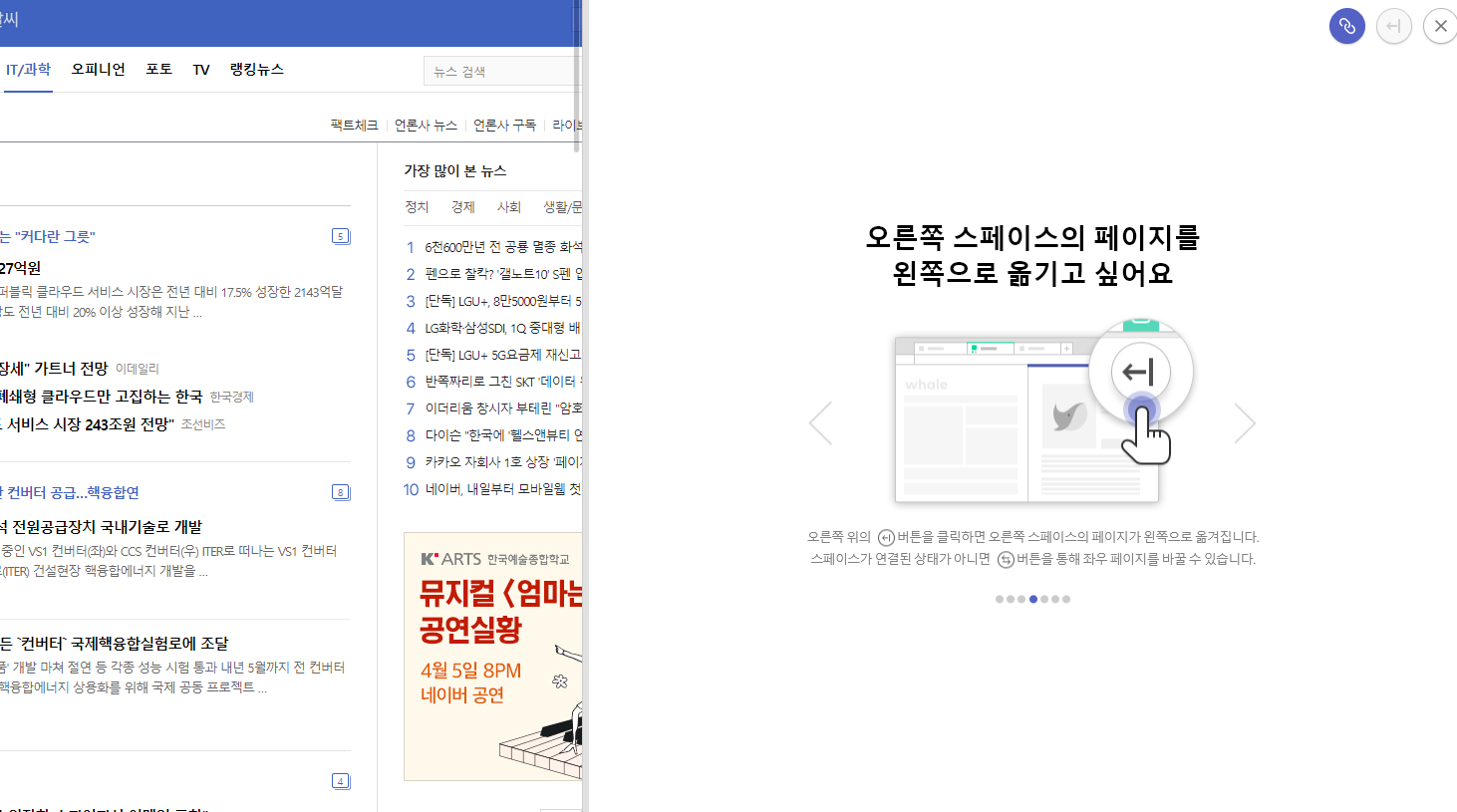Open ranked news 2 about 갤노트10 S펜
Image resolution: width=1457 pixels, height=812 pixels.
[x=503, y=273]
